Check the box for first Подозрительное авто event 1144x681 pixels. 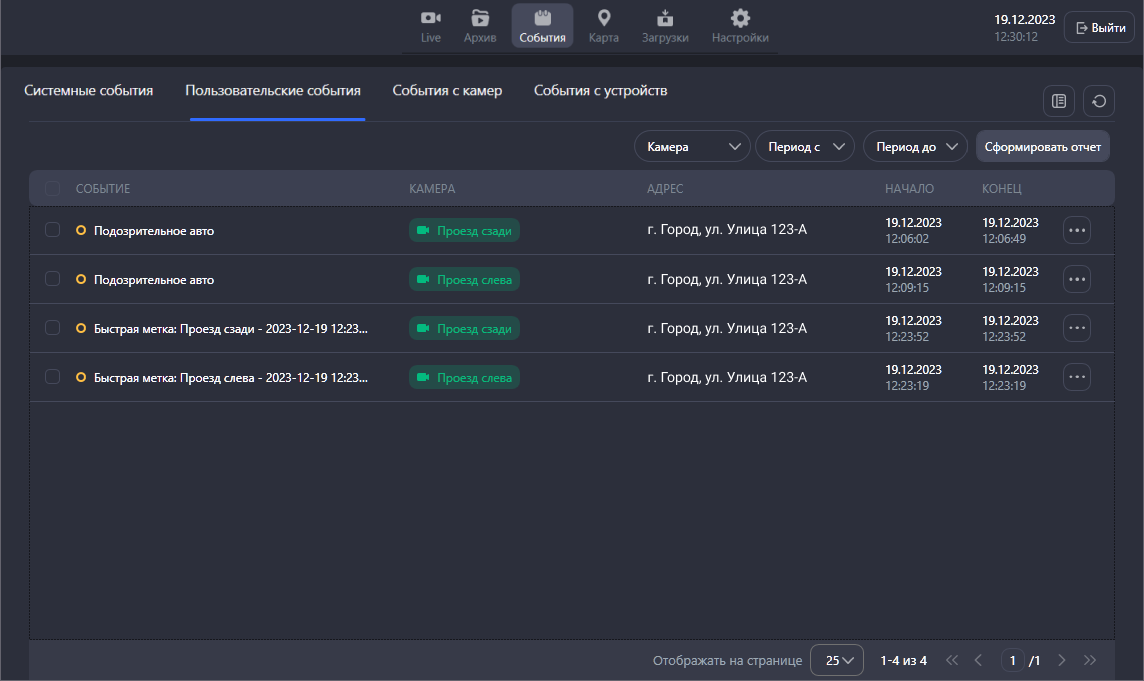(53, 230)
